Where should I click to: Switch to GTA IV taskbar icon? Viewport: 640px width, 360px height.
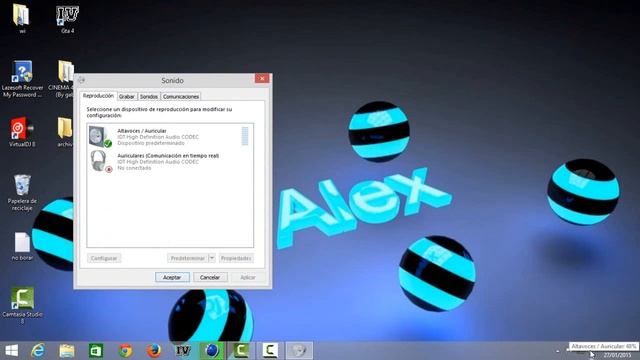point(183,351)
